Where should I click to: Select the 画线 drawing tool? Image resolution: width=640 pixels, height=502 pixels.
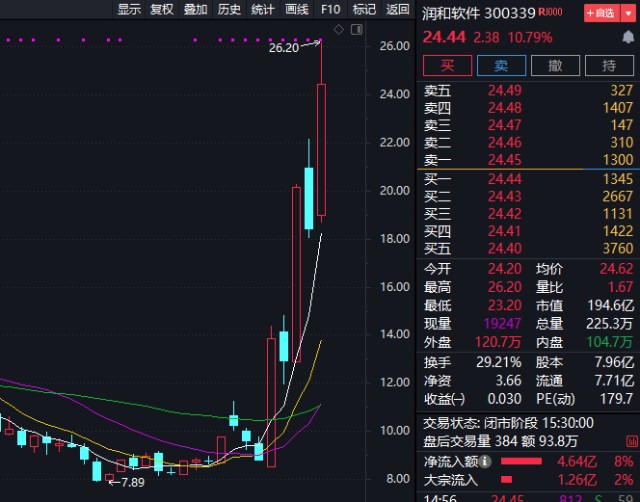click(x=297, y=9)
